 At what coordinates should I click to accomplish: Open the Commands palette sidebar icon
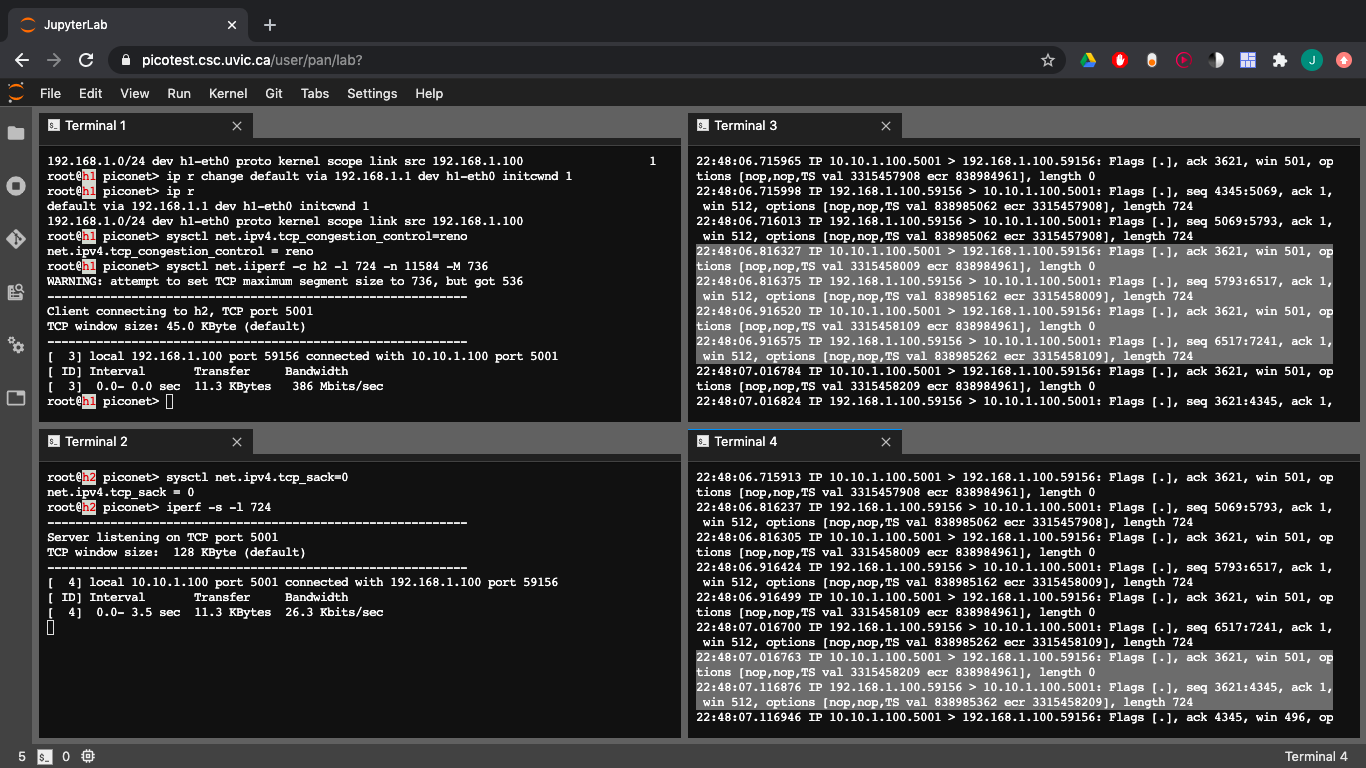coord(16,292)
